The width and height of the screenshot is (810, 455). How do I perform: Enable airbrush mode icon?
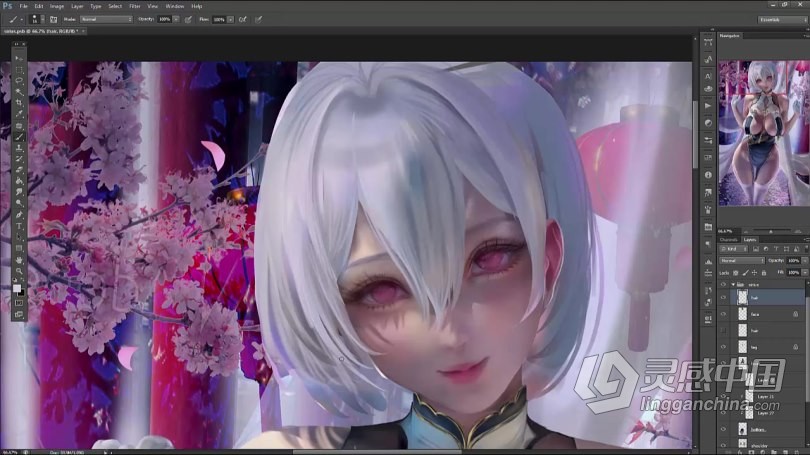pyautogui.click(x=242, y=20)
